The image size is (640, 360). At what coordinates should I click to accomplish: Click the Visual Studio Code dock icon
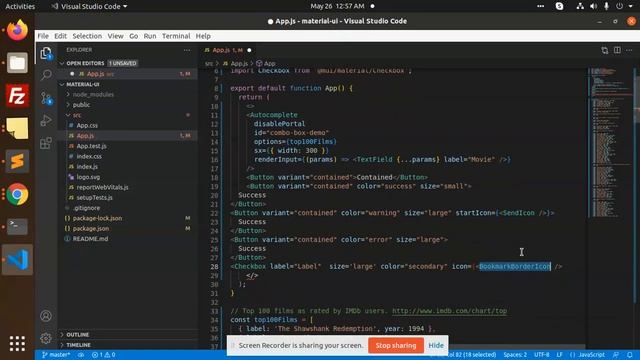point(17,260)
